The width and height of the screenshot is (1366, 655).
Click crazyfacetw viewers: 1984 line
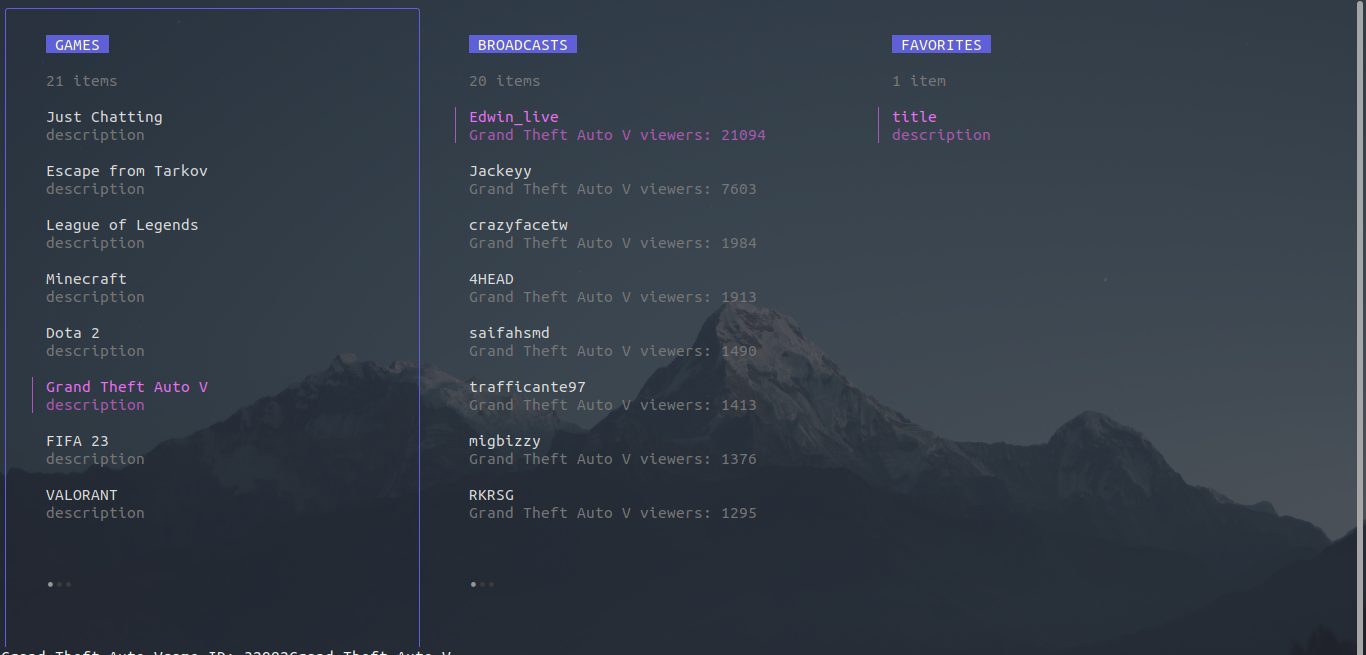point(613,243)
